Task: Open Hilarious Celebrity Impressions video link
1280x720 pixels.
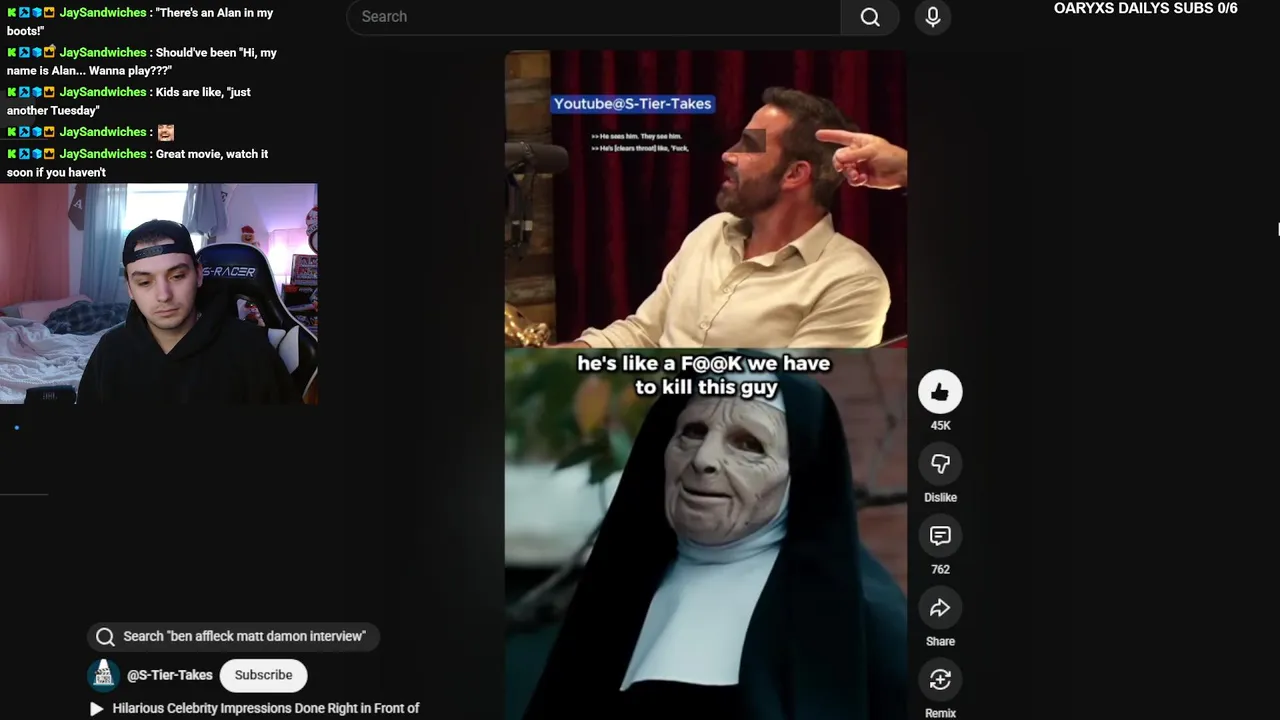Action: (266, 708)
